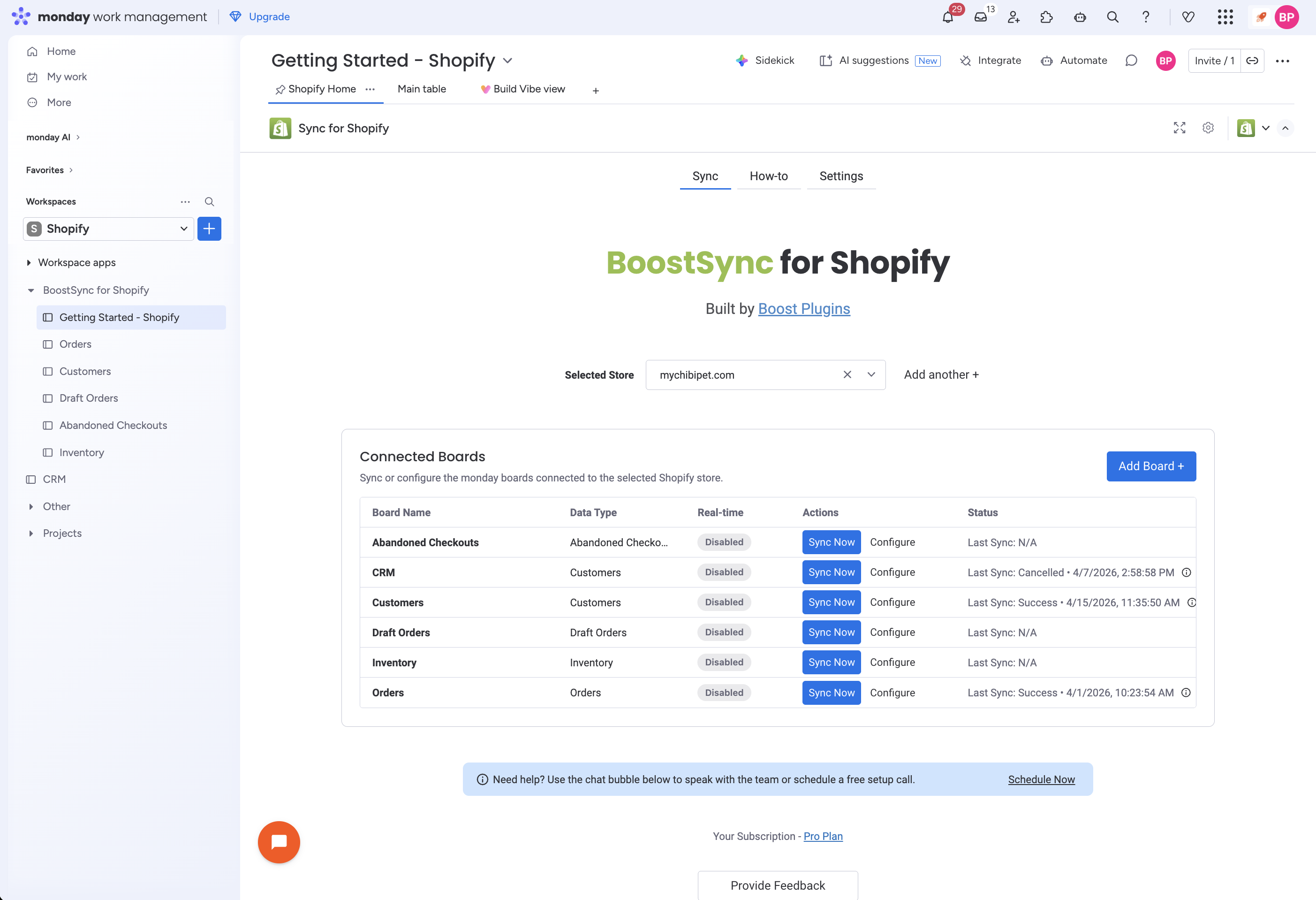Open Workspaces three-dot options
This screenshot has width=1316, height=900.
pos(185,202)
